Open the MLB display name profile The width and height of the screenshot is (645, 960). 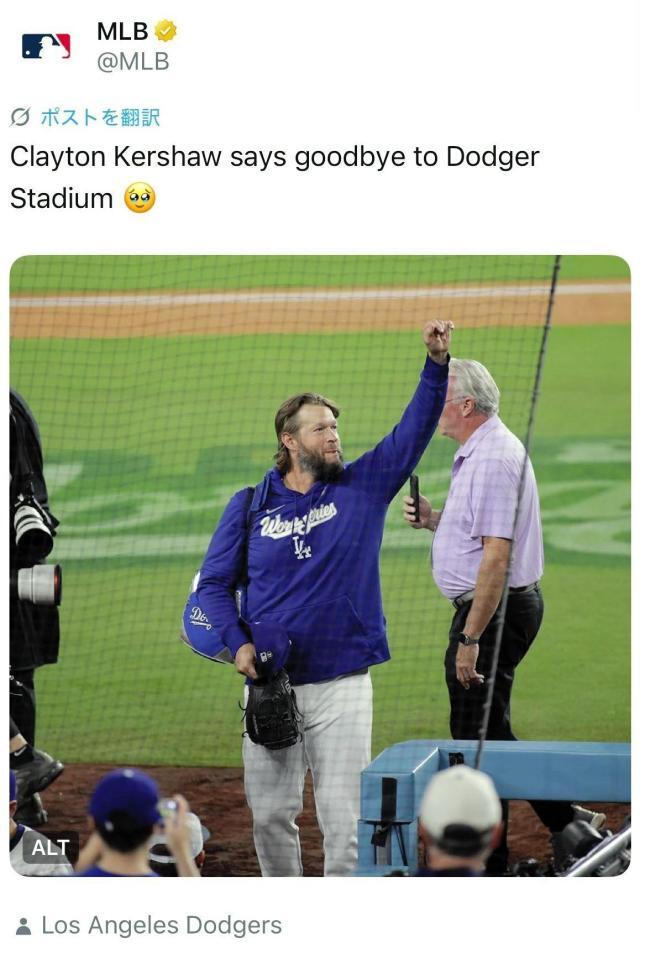[122, 31]
